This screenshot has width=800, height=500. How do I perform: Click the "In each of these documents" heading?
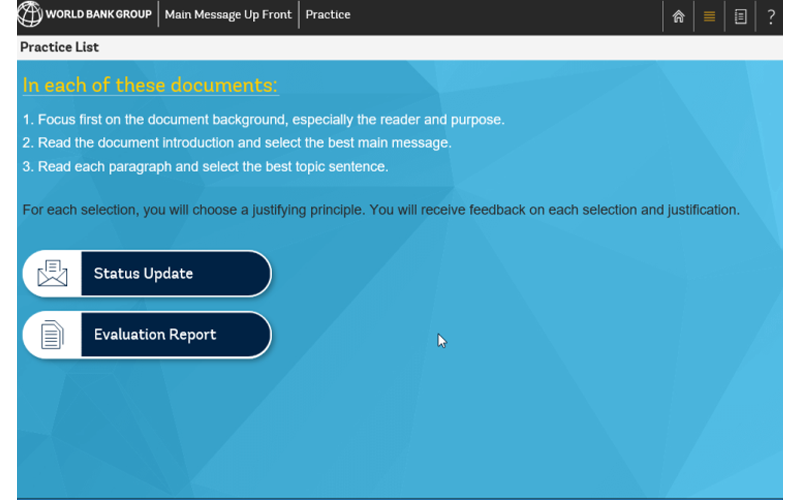click(150, 85)
